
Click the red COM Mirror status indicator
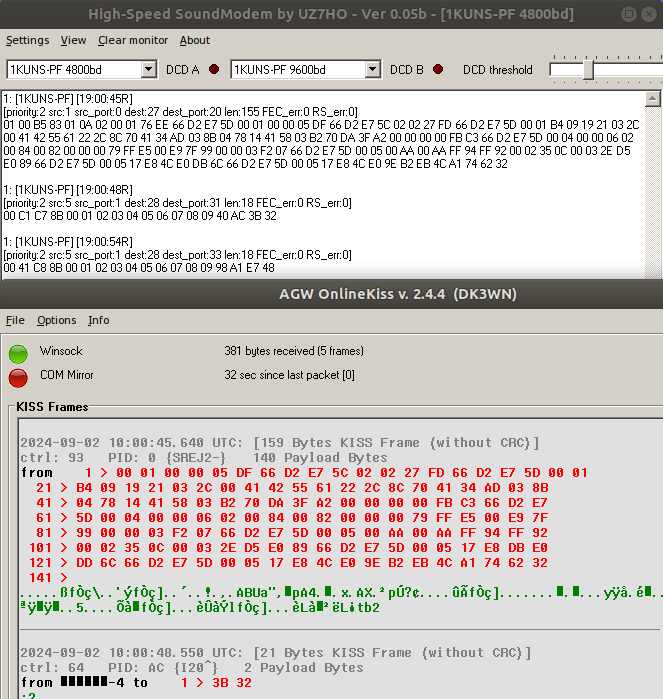point(18,376)
